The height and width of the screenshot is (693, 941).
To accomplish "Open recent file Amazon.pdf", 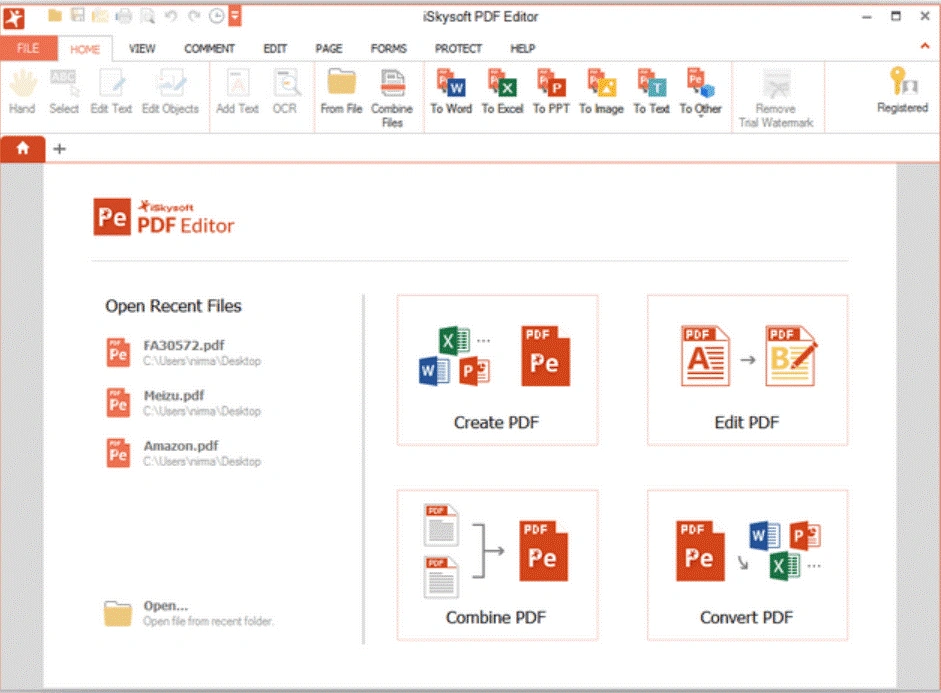I will point(184,453).
